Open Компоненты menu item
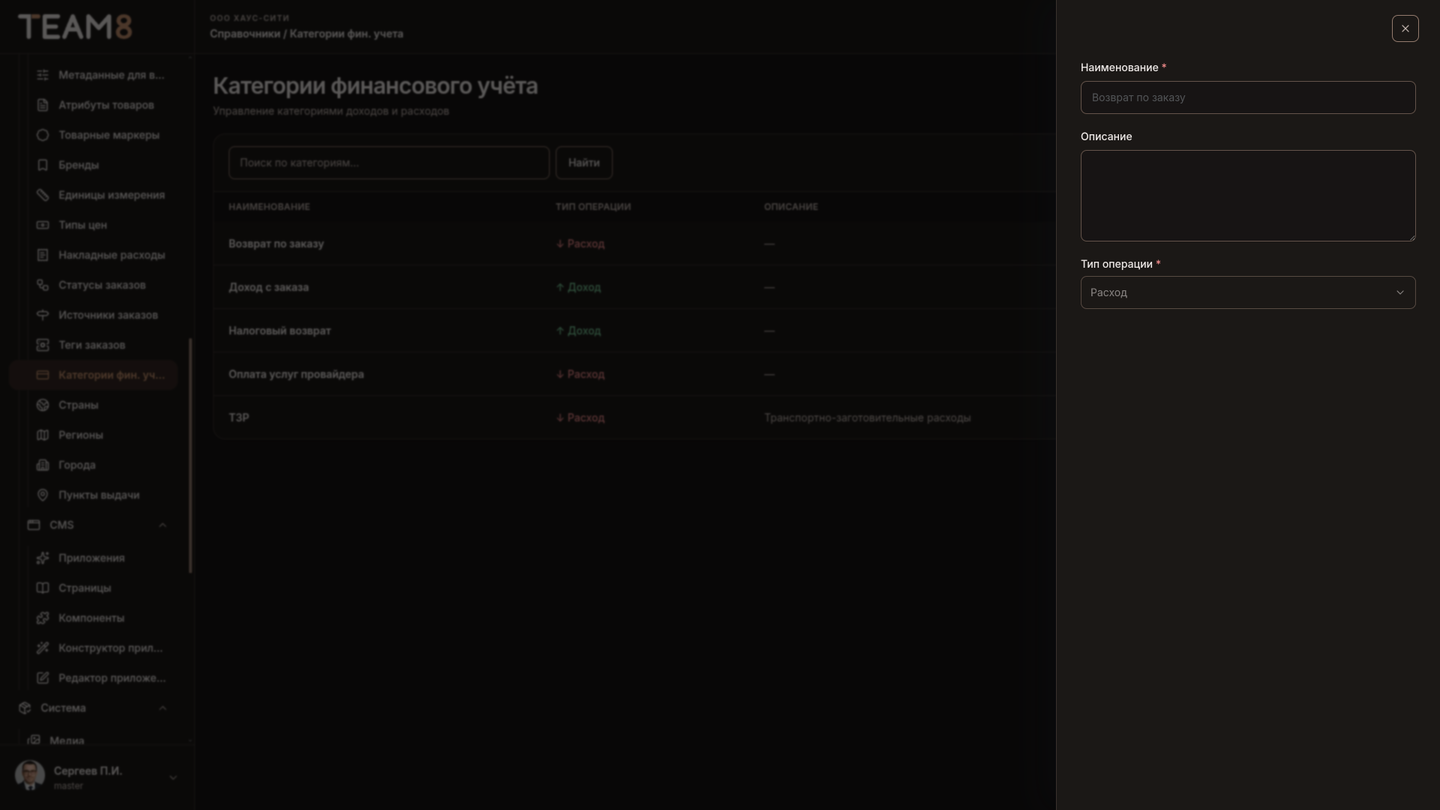 tap(94, 618)
